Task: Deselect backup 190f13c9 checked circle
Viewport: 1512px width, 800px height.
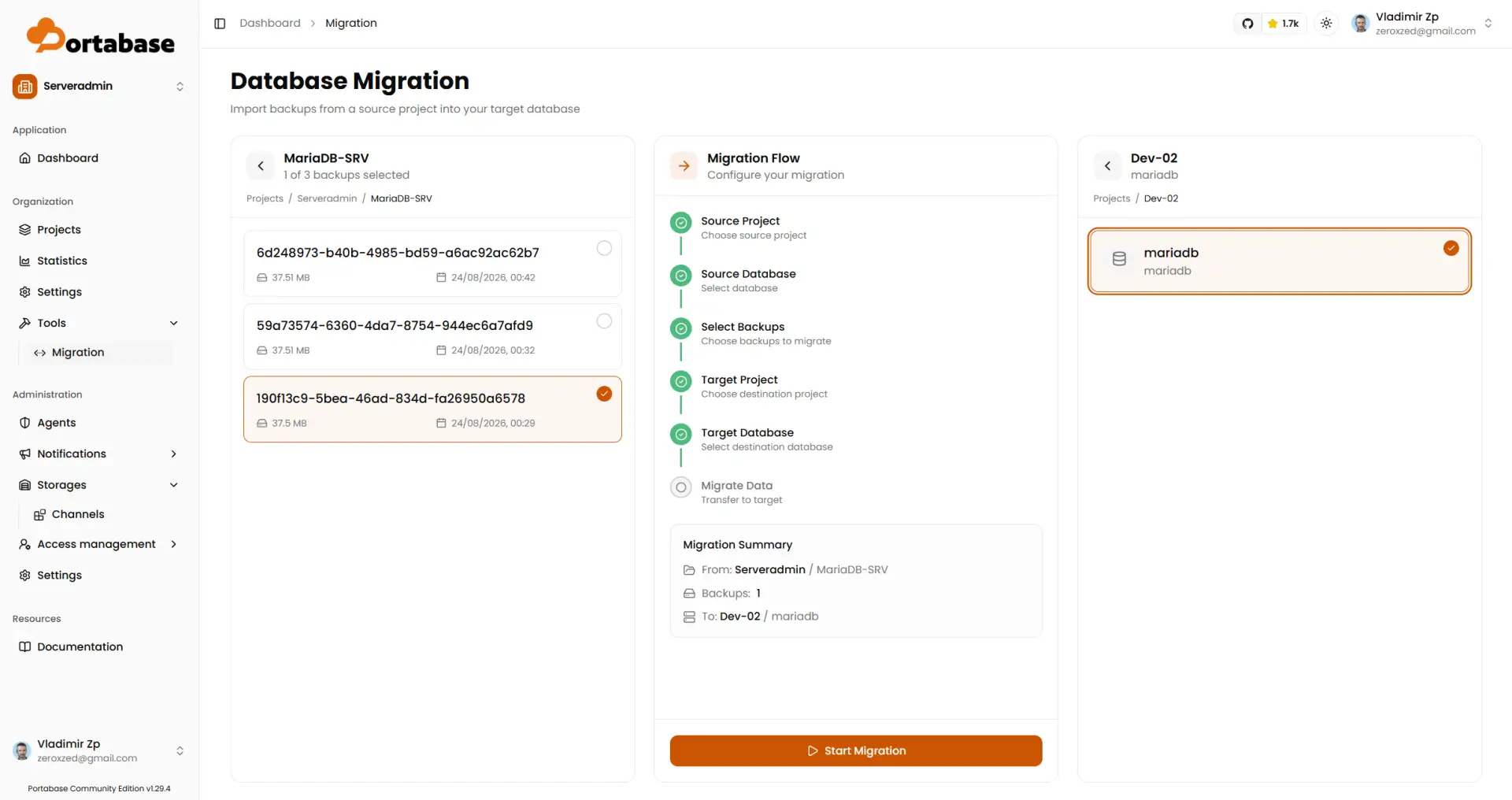Action: [x=604, y=394]
